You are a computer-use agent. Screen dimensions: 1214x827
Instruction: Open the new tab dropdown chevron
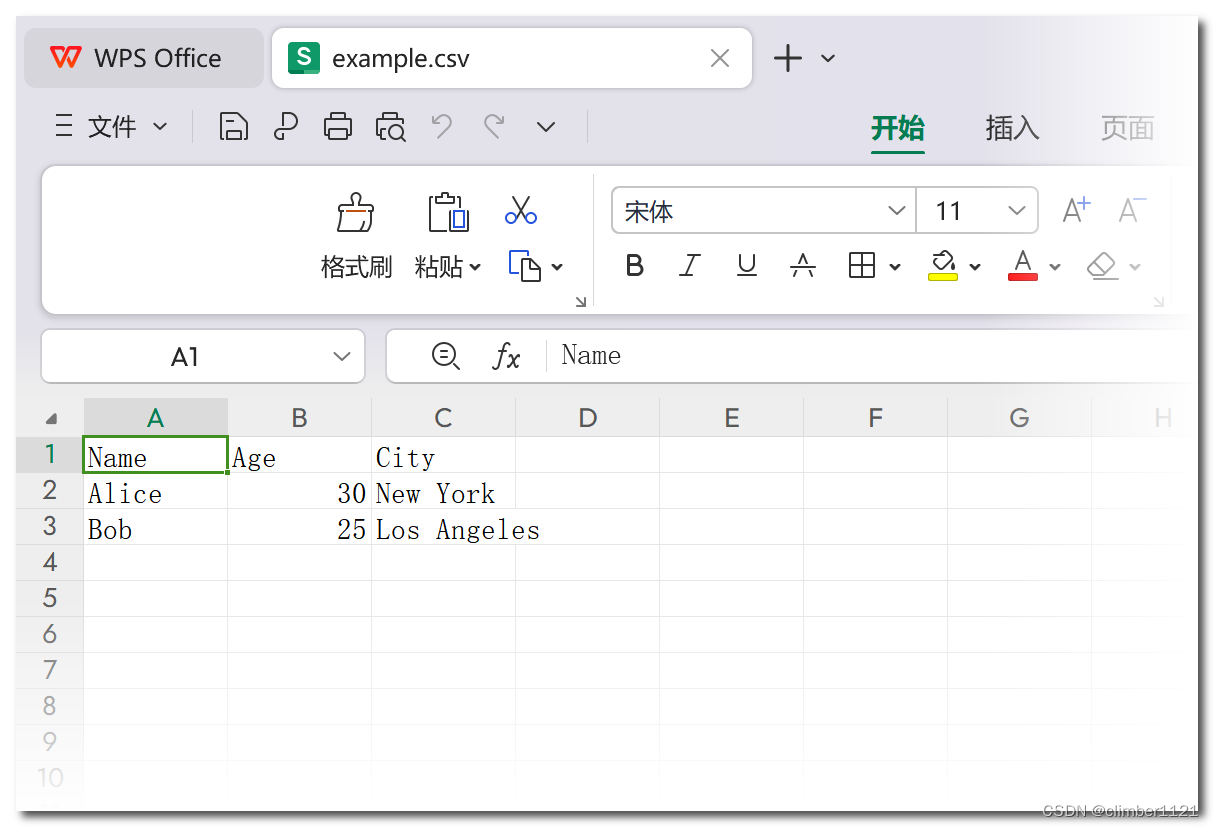coord(828,59)
